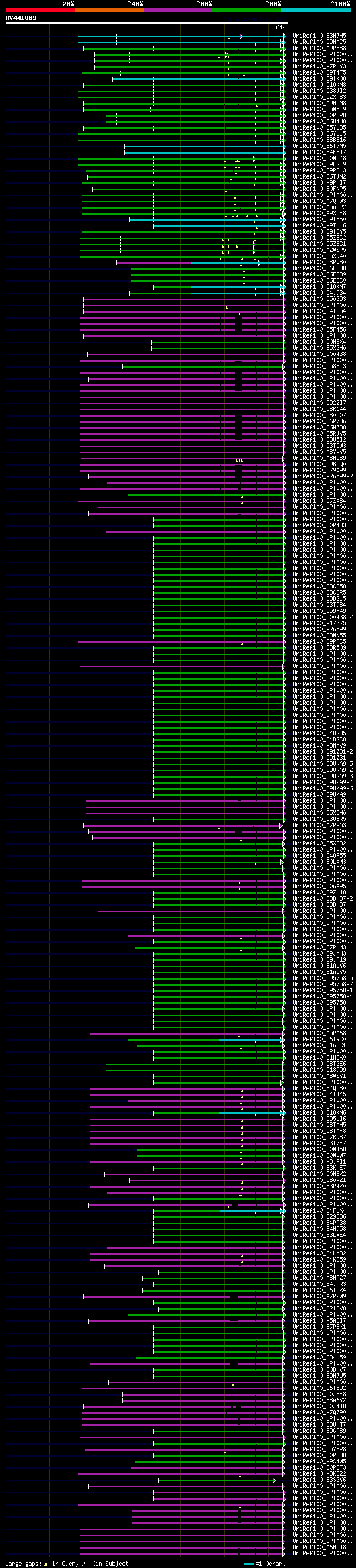Select hit label UniRef100_Q2XTB3

(319, 97)
